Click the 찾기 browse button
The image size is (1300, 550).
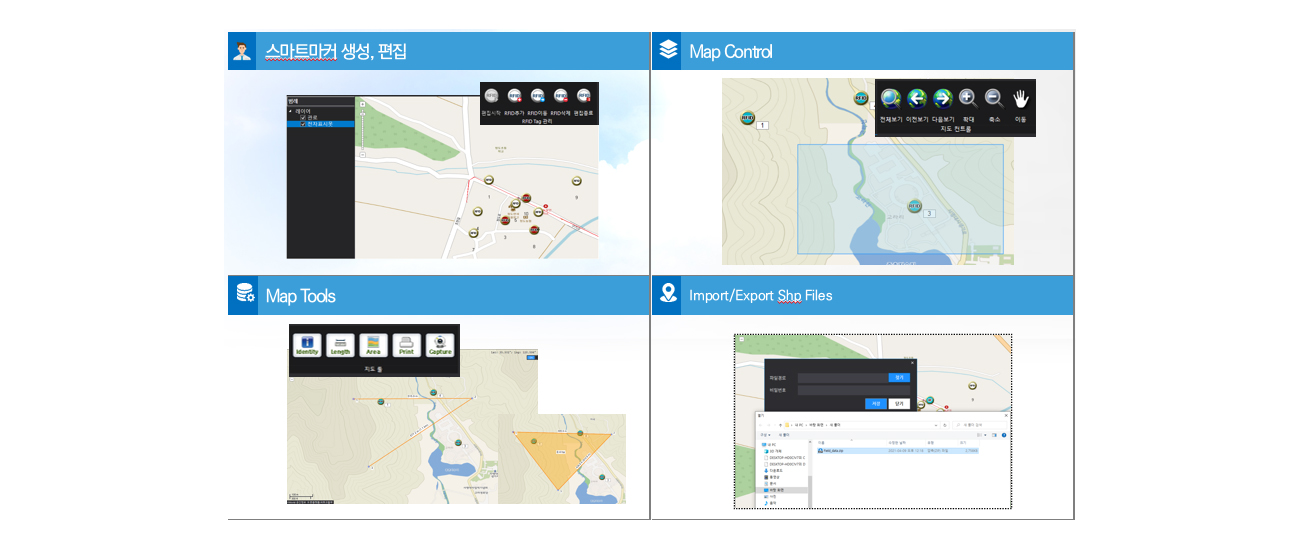899,378
